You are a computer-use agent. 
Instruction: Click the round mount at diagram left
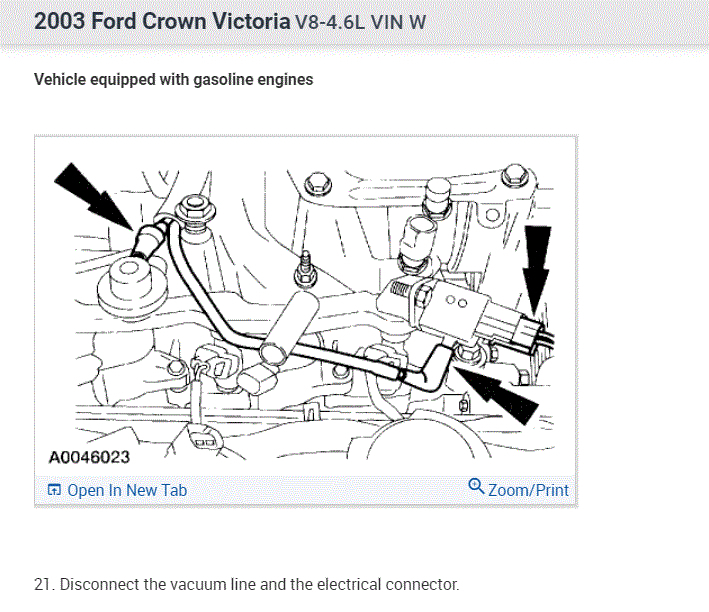coord(120,285)
